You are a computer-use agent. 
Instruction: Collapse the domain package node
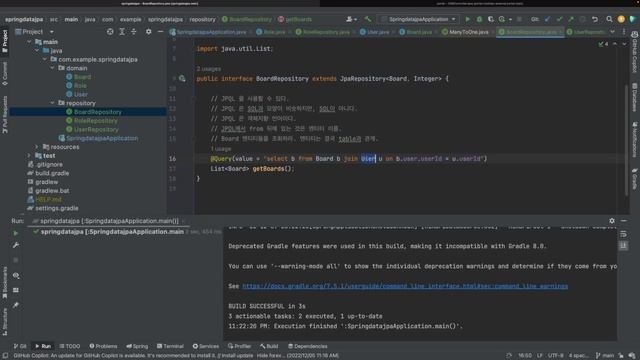coord(53,68)
